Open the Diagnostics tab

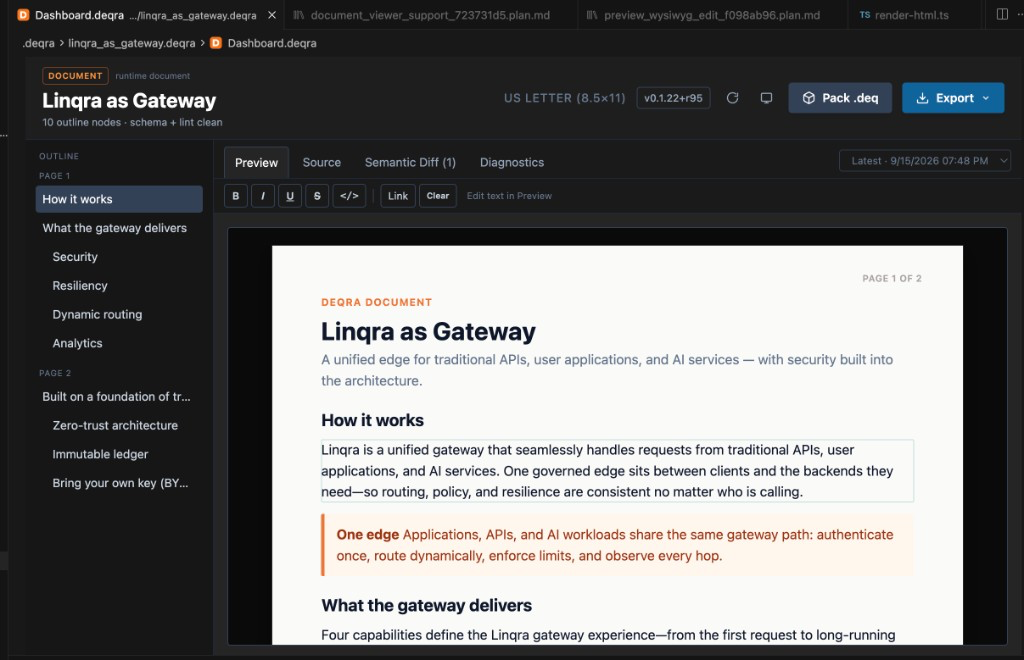pyautogui.click(x=512, y=163)
